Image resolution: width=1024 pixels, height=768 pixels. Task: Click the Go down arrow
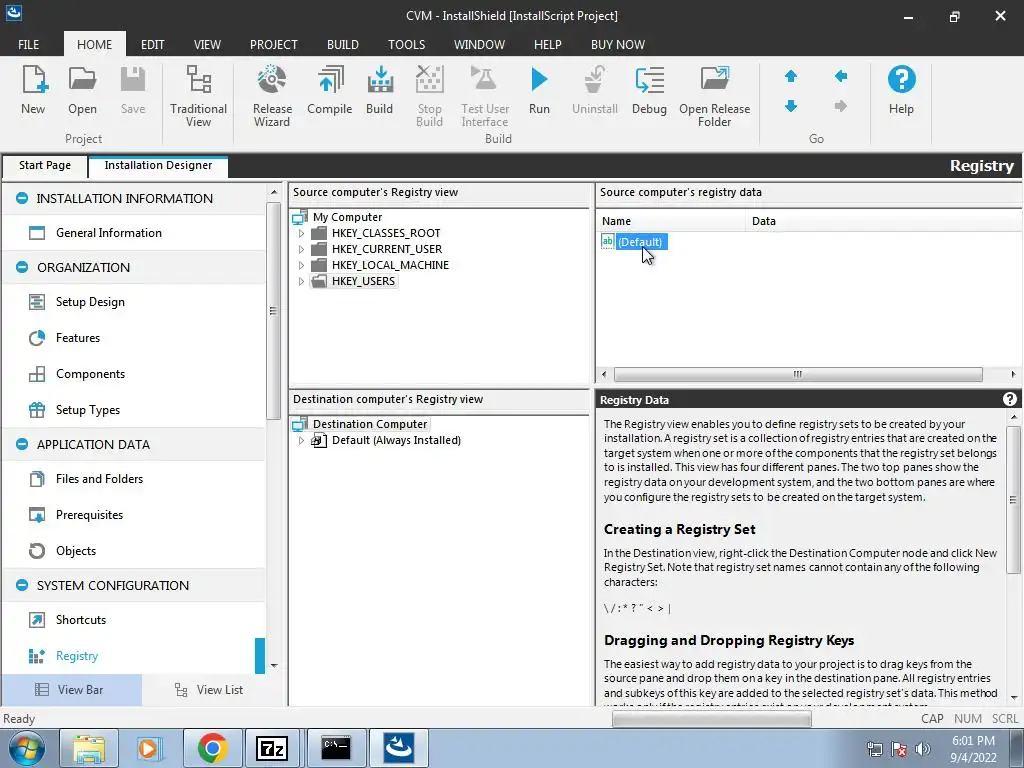(x=791, y=106)
